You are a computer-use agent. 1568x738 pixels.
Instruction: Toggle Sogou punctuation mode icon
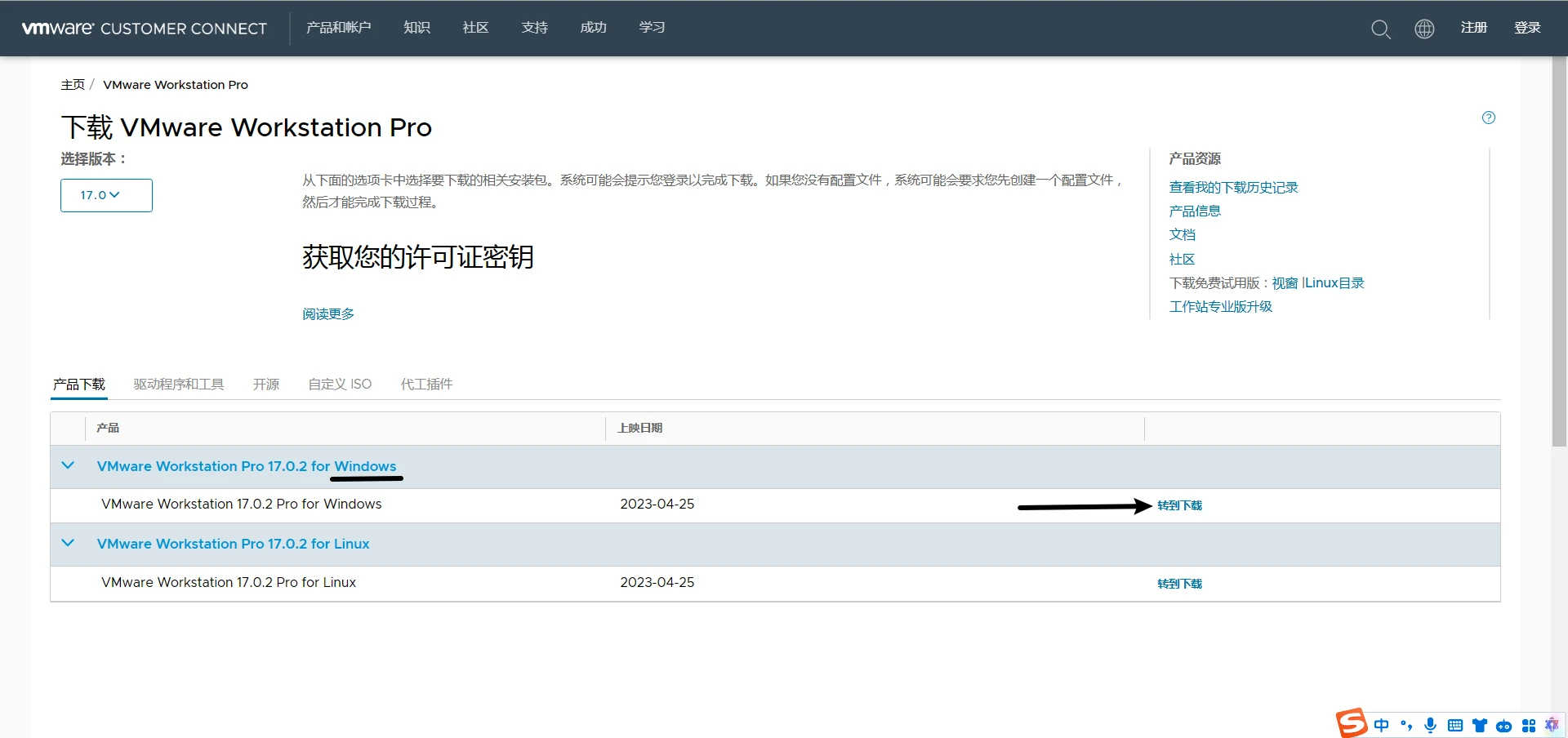pos(1406,725)
